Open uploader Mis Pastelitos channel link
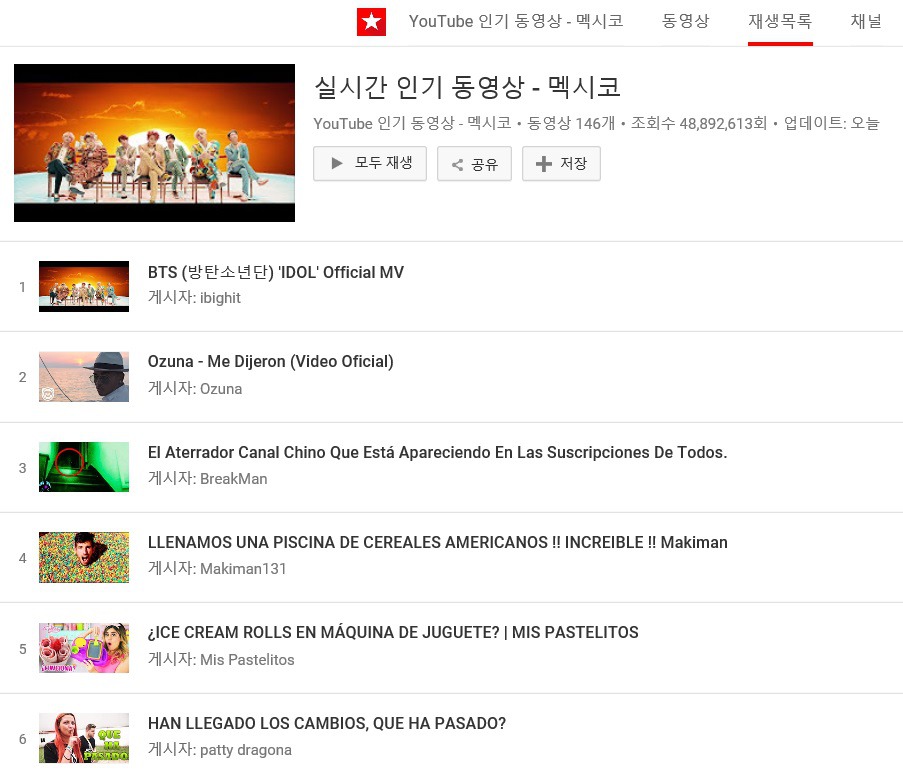Screen dimensions: 903x780 pos(247,660)
